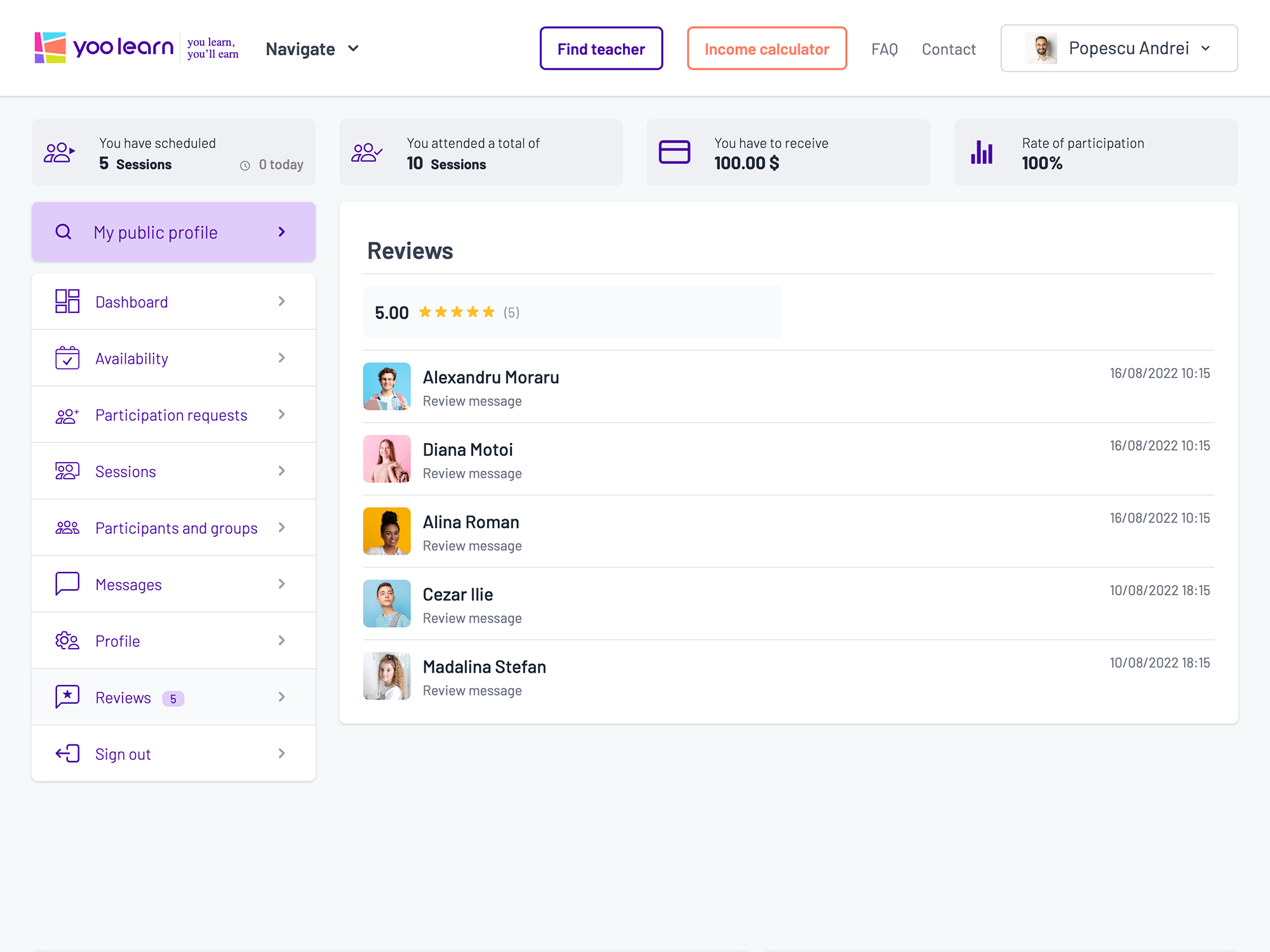Click the credit card earnings icon
1270x952 pixels.
point(674,152)
